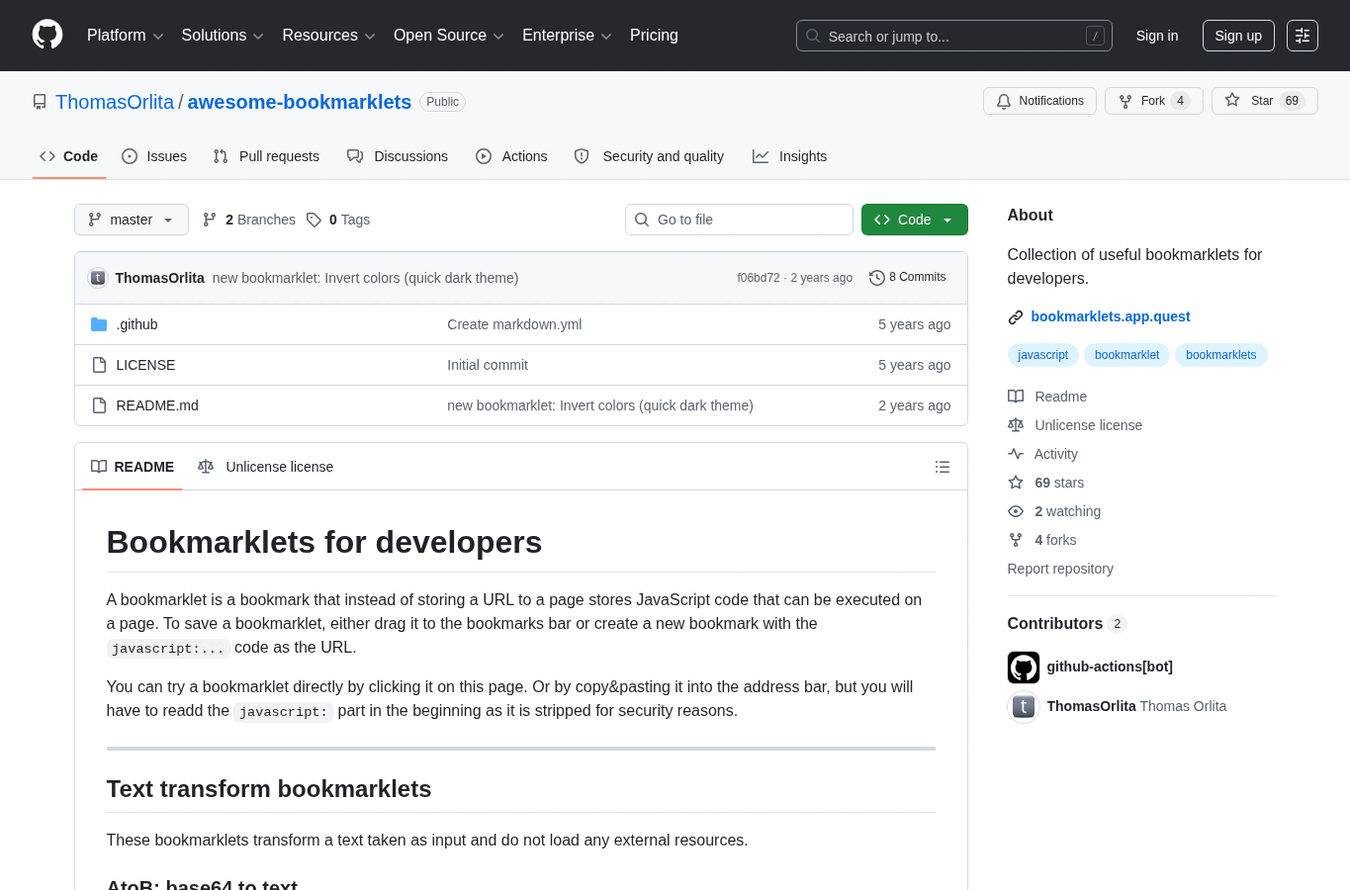Image resolution: width=1350 pixels, height=890 pixels.
Task: Click the Notifications bell icon
Action: (x=1003, y=101)
